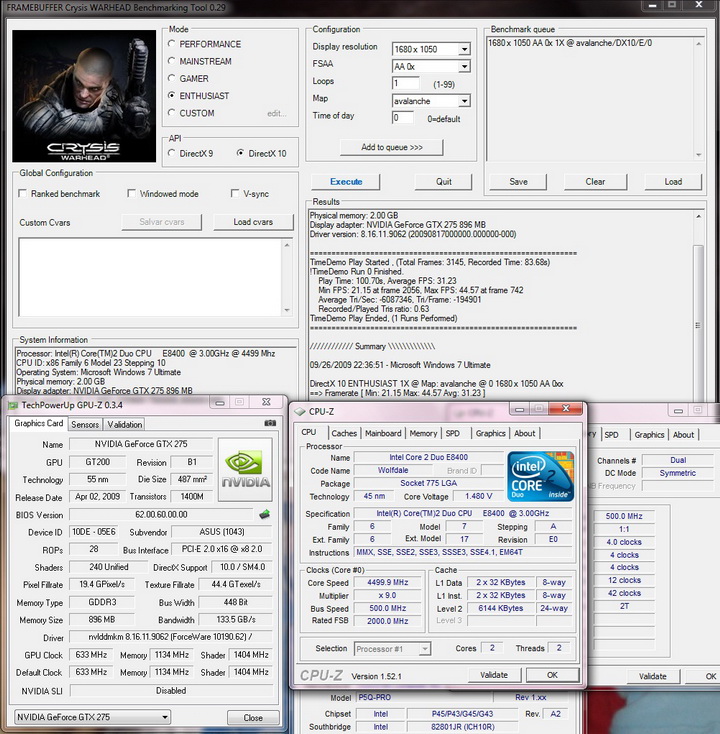Open About tab in background CPU-Z window

coord(683,435)
